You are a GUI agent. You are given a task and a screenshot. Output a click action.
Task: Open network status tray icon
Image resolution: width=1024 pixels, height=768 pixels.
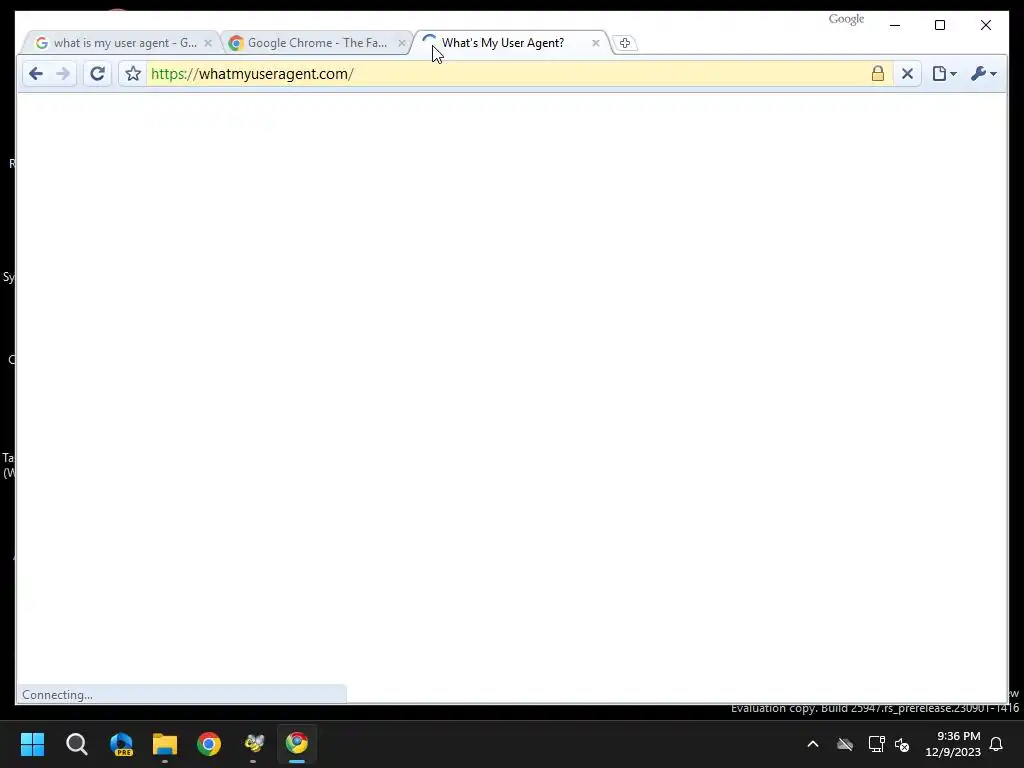pyautogui.click(x=876, y=744)
